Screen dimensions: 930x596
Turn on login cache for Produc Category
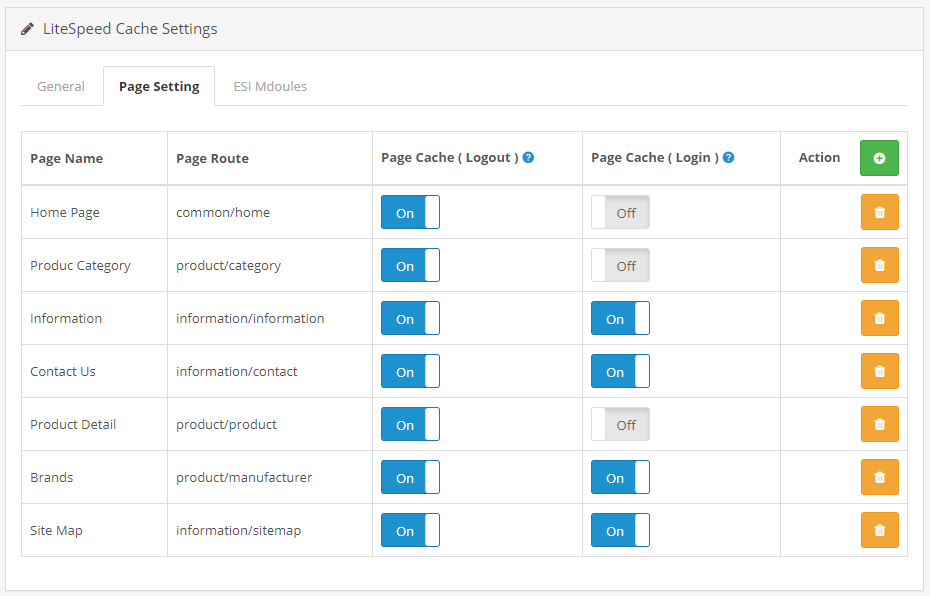pyautogui.click(x=620, y=265)
